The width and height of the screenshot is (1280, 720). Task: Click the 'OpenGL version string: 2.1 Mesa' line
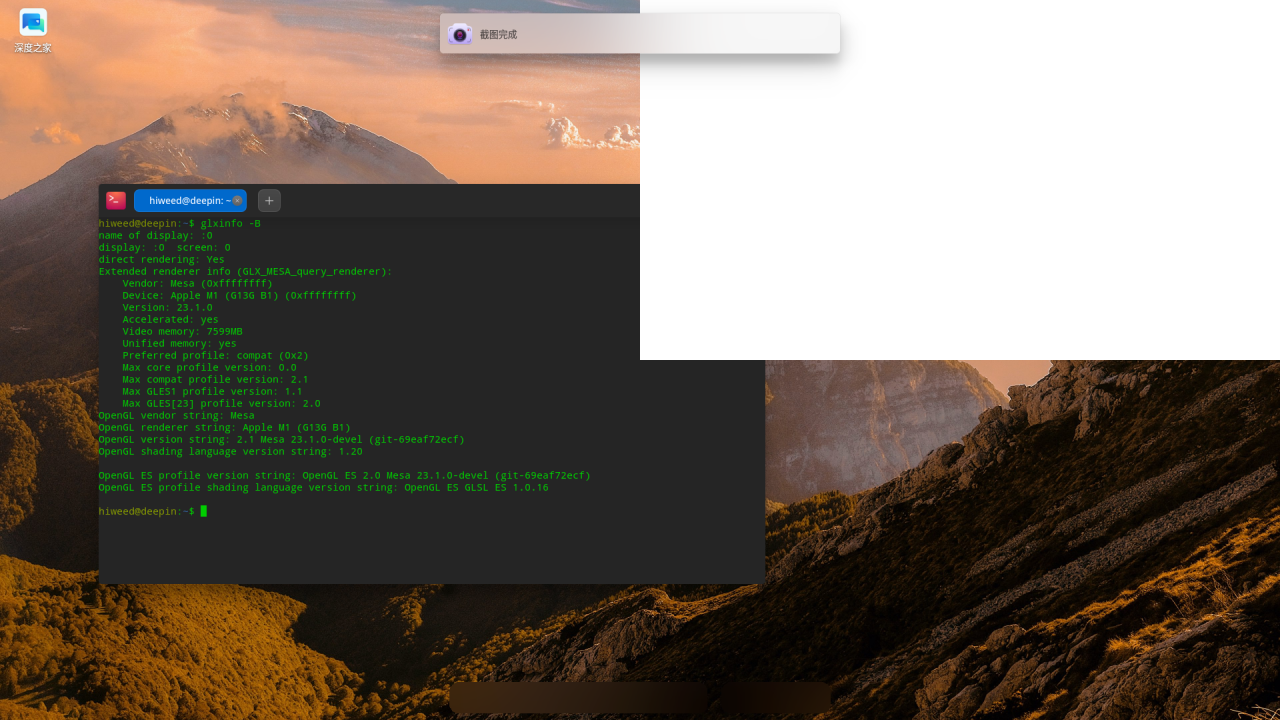282,440
